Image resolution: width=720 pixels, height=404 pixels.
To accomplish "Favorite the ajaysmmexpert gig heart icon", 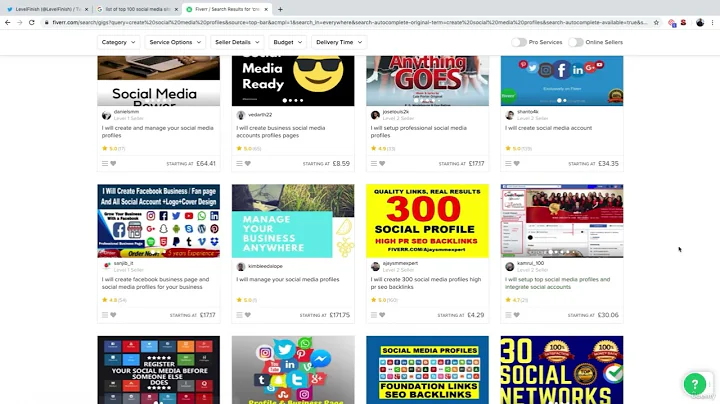I will pyautogui.click(x=382, y=315).
